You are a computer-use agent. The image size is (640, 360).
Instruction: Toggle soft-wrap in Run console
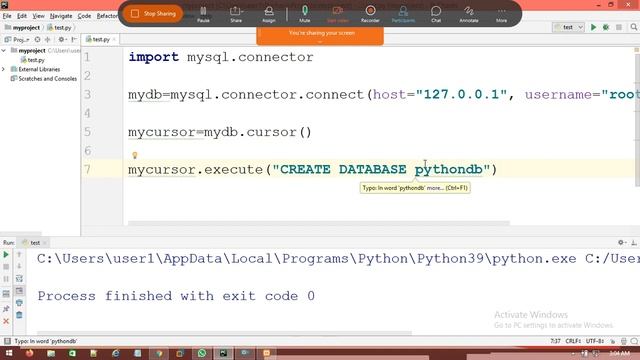(x=19, y=279)
